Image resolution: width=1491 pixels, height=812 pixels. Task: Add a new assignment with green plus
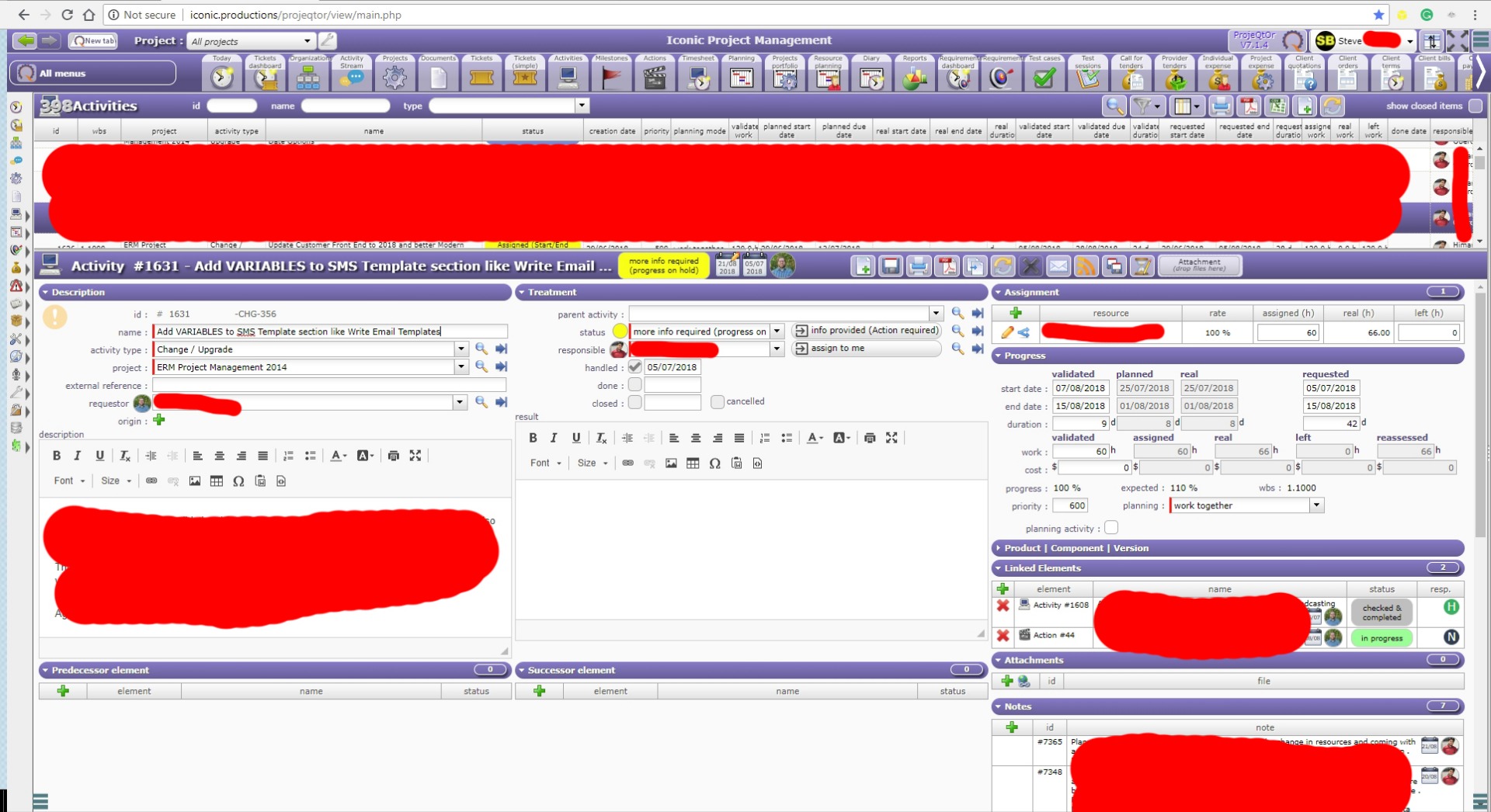click(x=1015, y=313)
